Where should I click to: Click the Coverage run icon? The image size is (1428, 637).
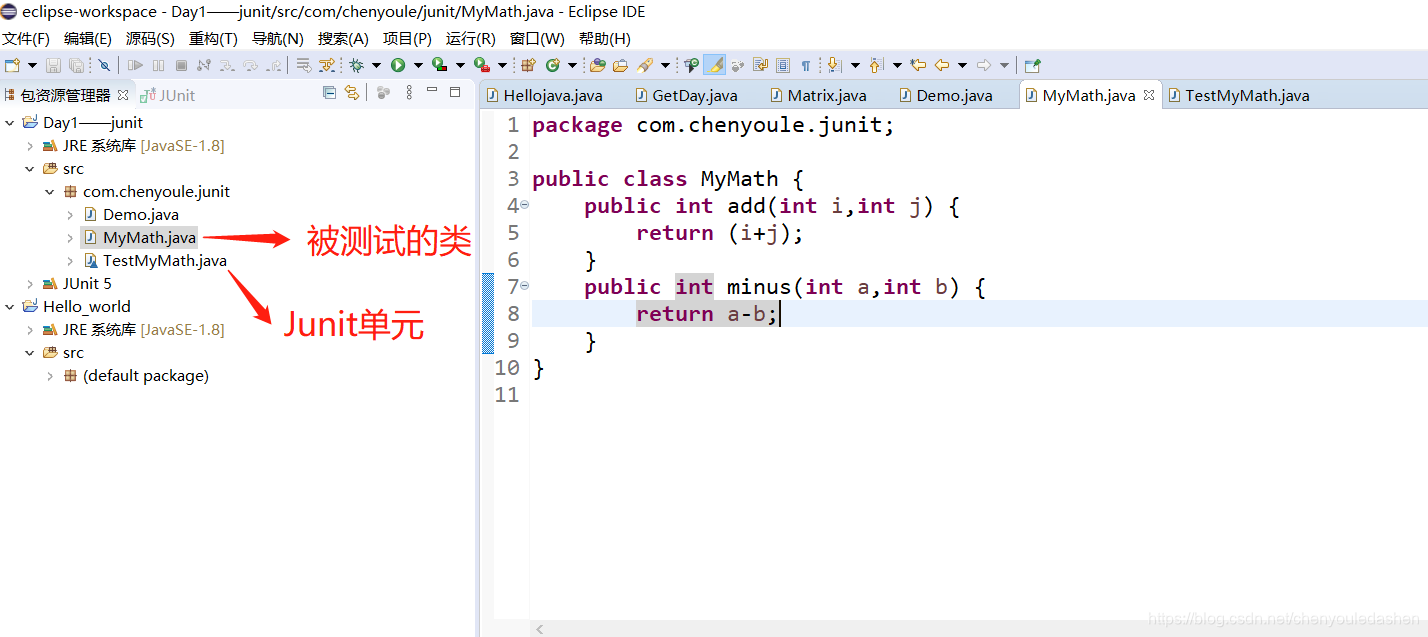[439, 65]
